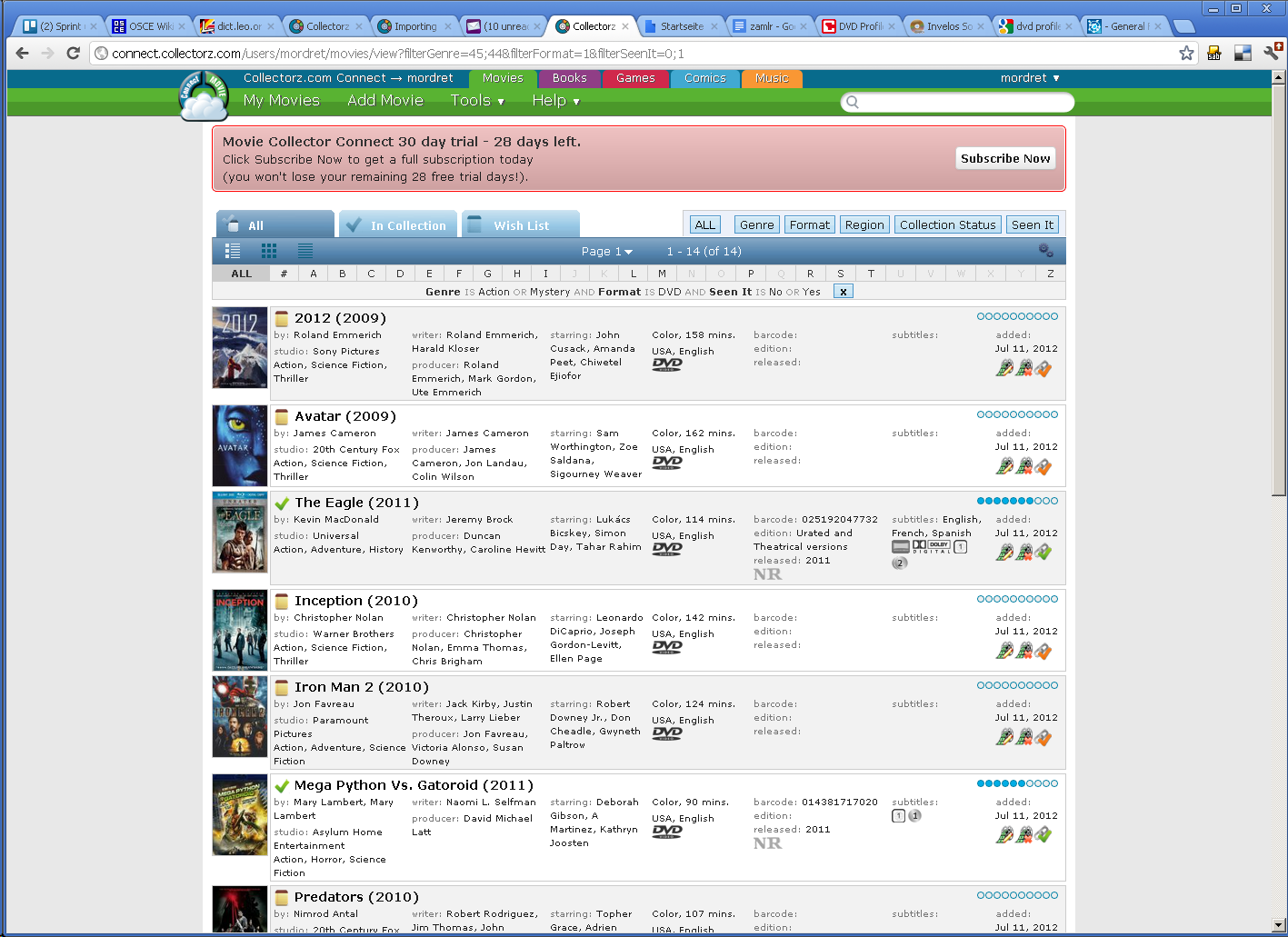
Task: Click the Collectorz Connect cloud logo
Action: tap(204, 97)
